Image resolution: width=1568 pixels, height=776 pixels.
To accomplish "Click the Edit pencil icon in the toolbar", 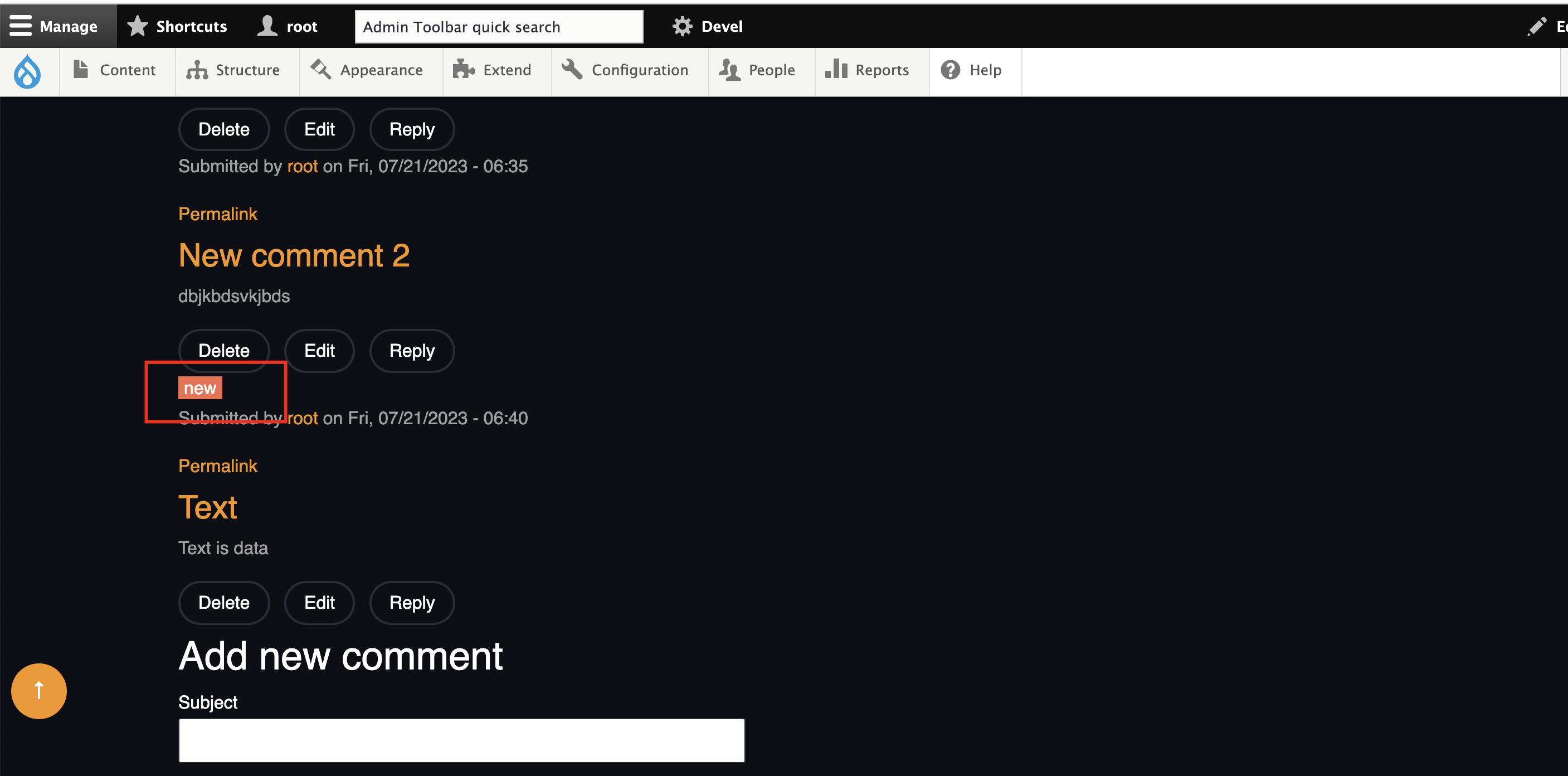I will click(x=1536, y=26).
